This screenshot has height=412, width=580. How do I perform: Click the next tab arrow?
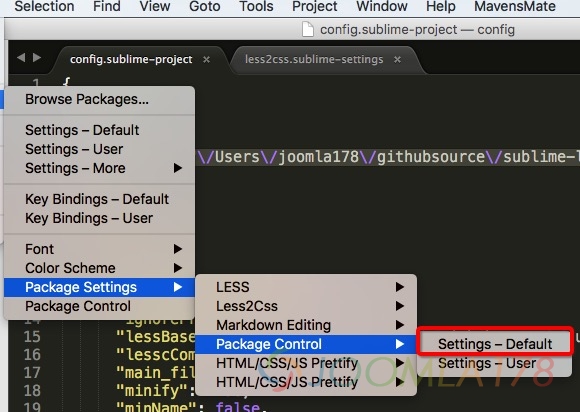coord(37,58)
